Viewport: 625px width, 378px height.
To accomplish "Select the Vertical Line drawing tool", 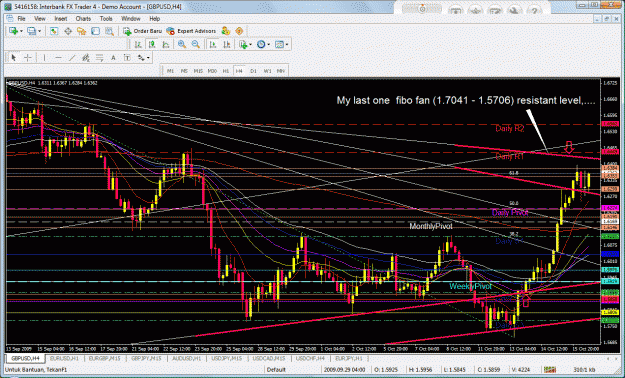I will [44, 58].
